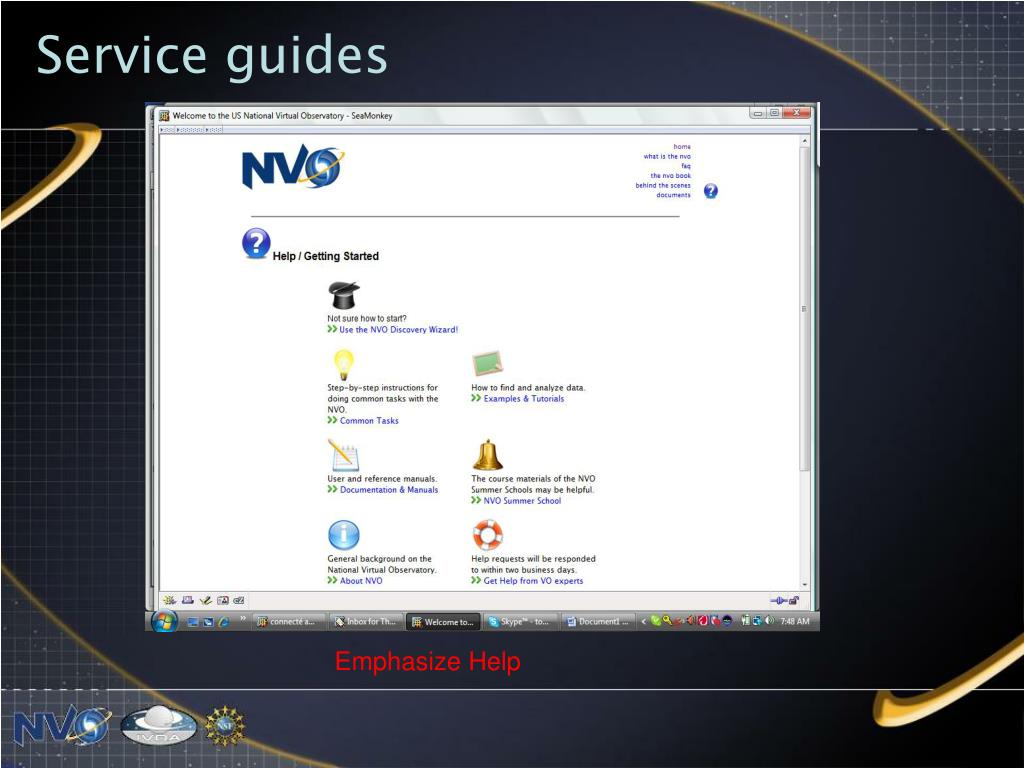Click 'Get Help from VO experts' link
Image resolution: width=1024 pixels, height=768 pixels.
533,581
